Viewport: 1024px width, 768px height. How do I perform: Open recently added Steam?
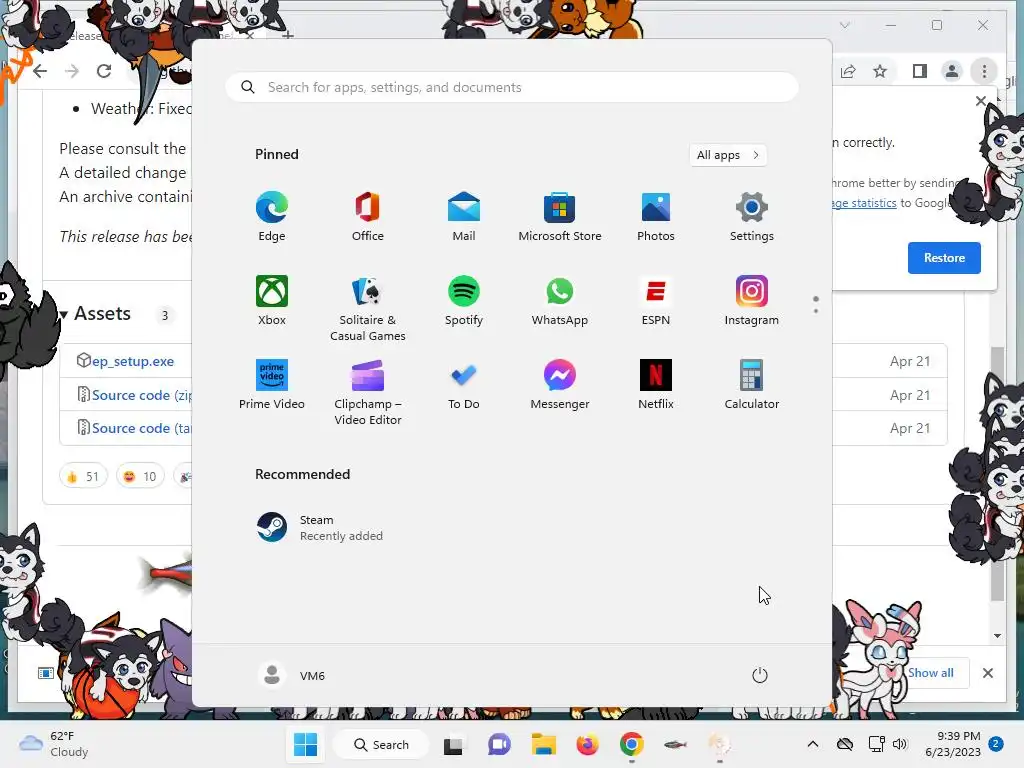320,528
